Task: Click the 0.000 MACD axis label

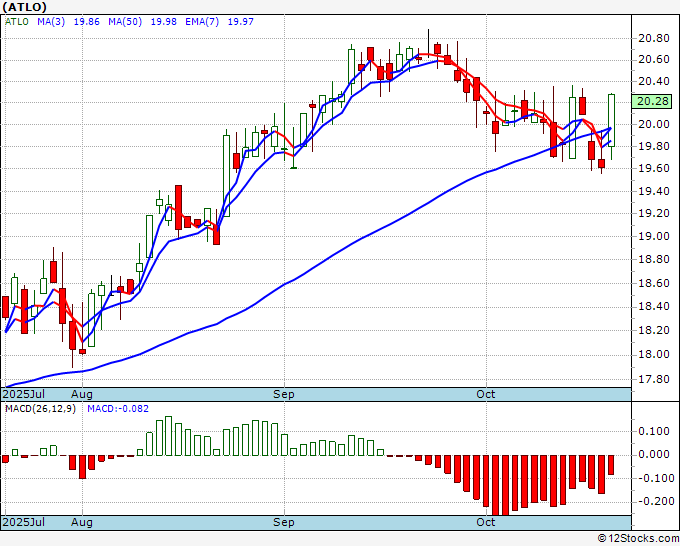Action: pyautogui.click(x=654, y=454)
